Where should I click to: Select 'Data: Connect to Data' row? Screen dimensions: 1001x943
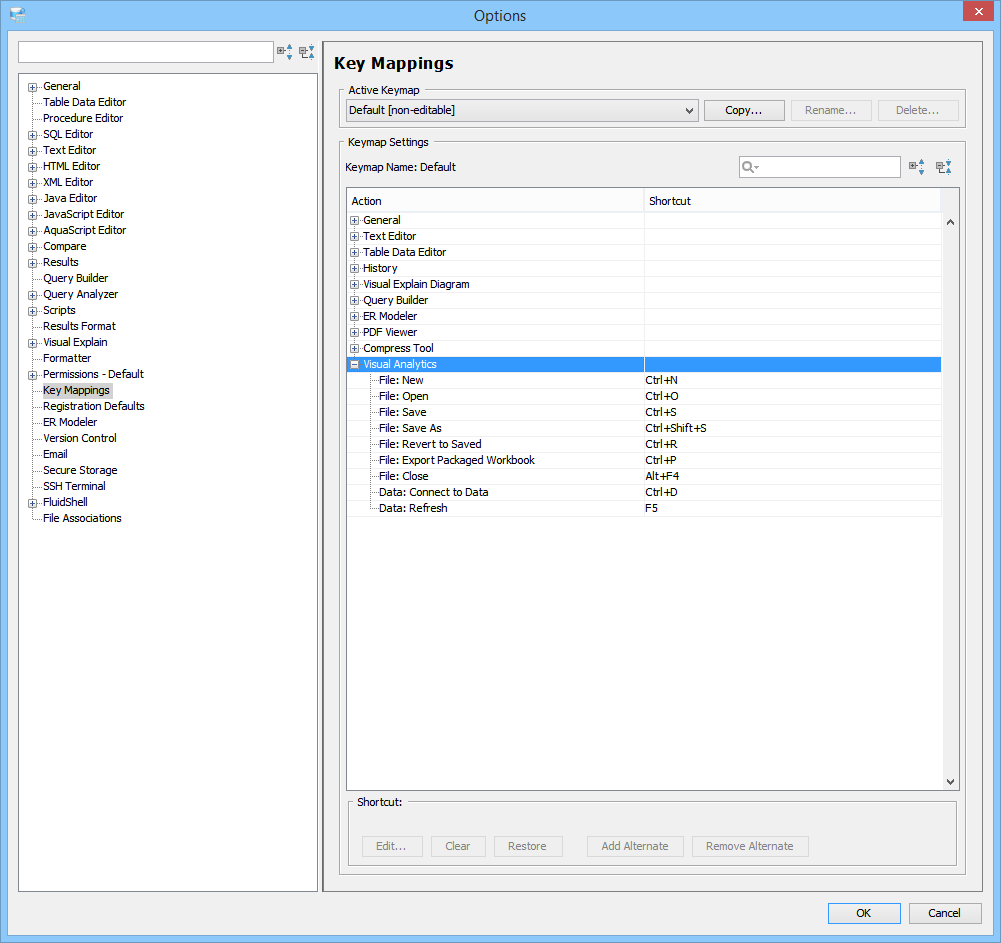[x=644, y=492]
